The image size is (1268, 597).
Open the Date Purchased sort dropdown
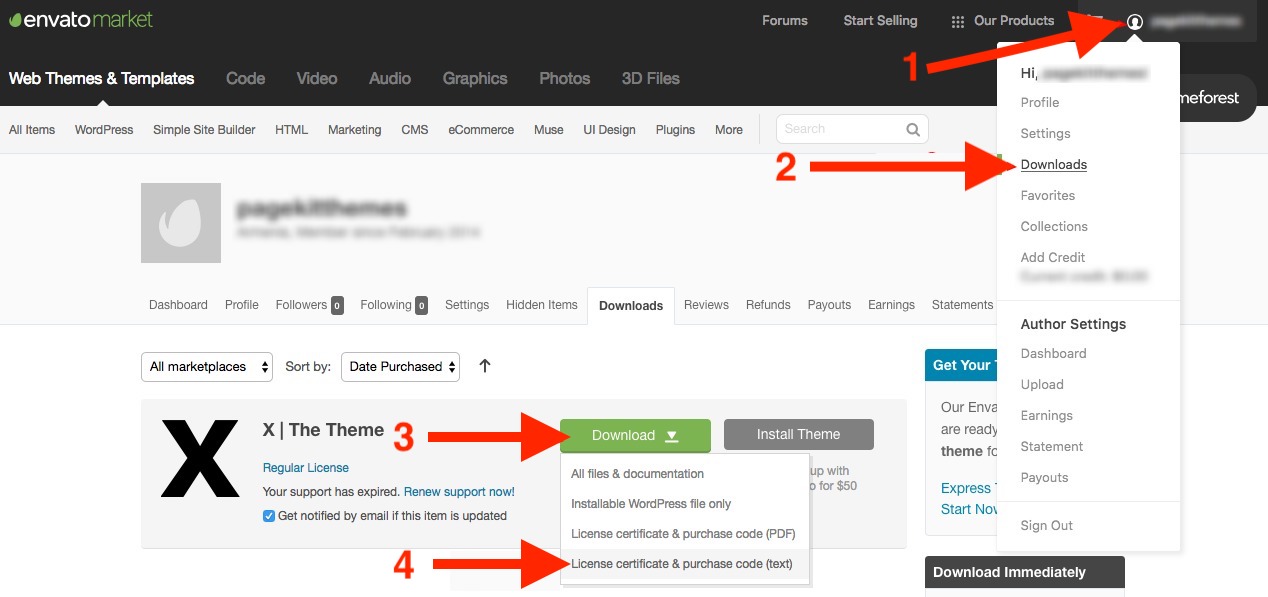(399, 366)
